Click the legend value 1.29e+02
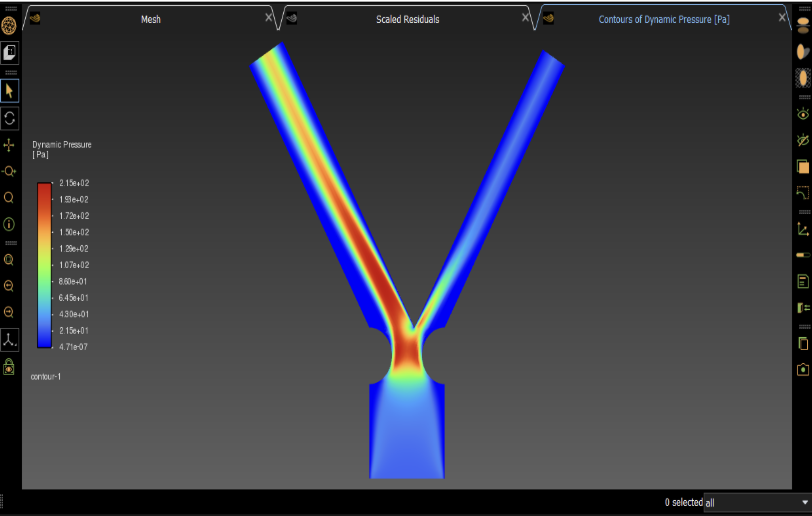The image size is (812, 516). click(x=74, y=249)
